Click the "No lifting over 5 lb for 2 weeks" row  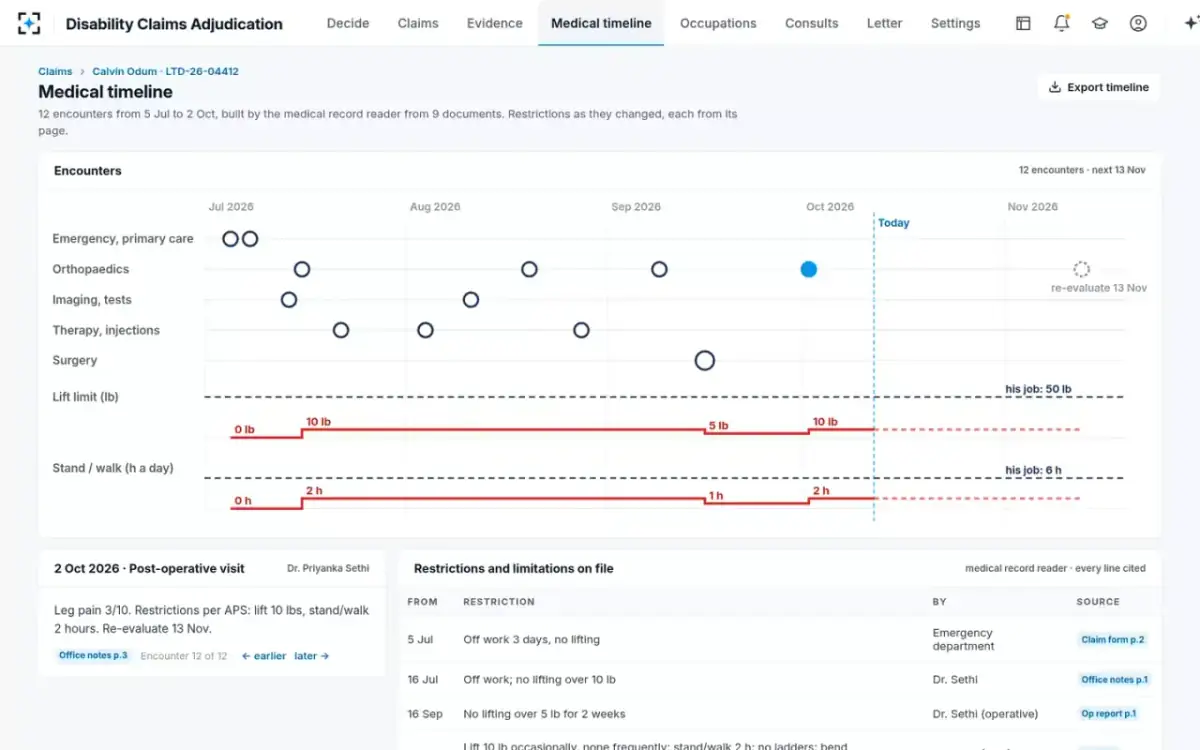pos(779,714)
